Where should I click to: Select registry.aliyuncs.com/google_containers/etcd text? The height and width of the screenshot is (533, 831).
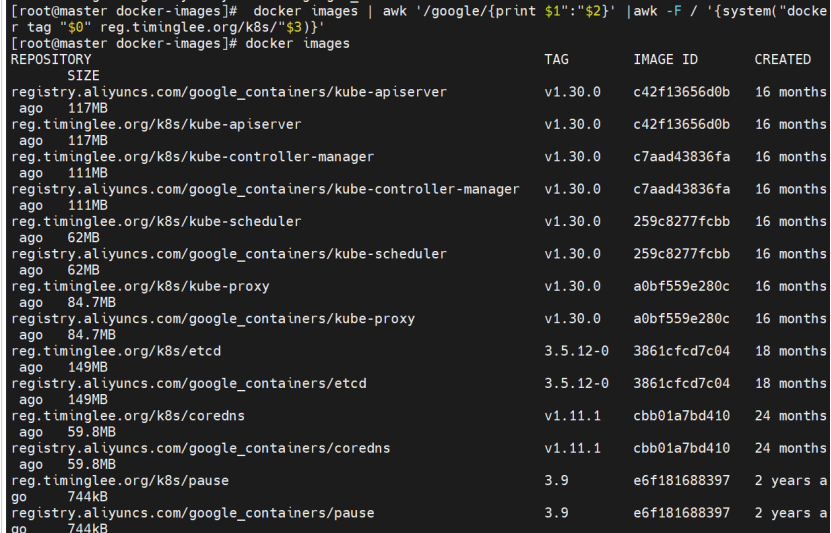pyautogui.click(x=188, y=383)
